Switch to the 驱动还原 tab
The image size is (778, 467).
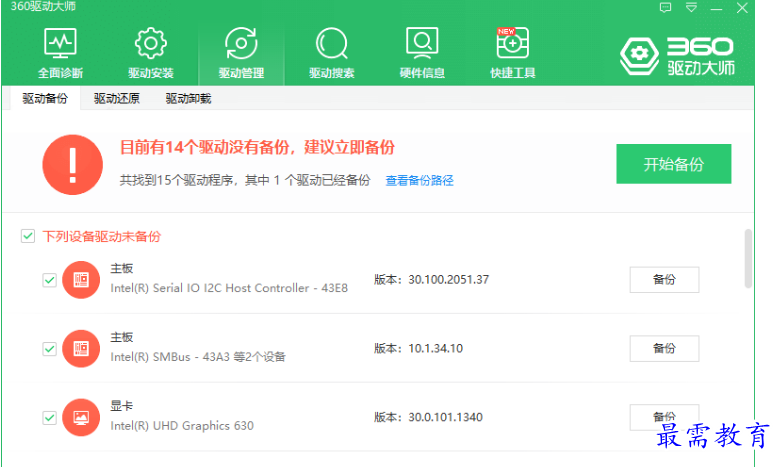pyautogui.click(x=117, y=98)
